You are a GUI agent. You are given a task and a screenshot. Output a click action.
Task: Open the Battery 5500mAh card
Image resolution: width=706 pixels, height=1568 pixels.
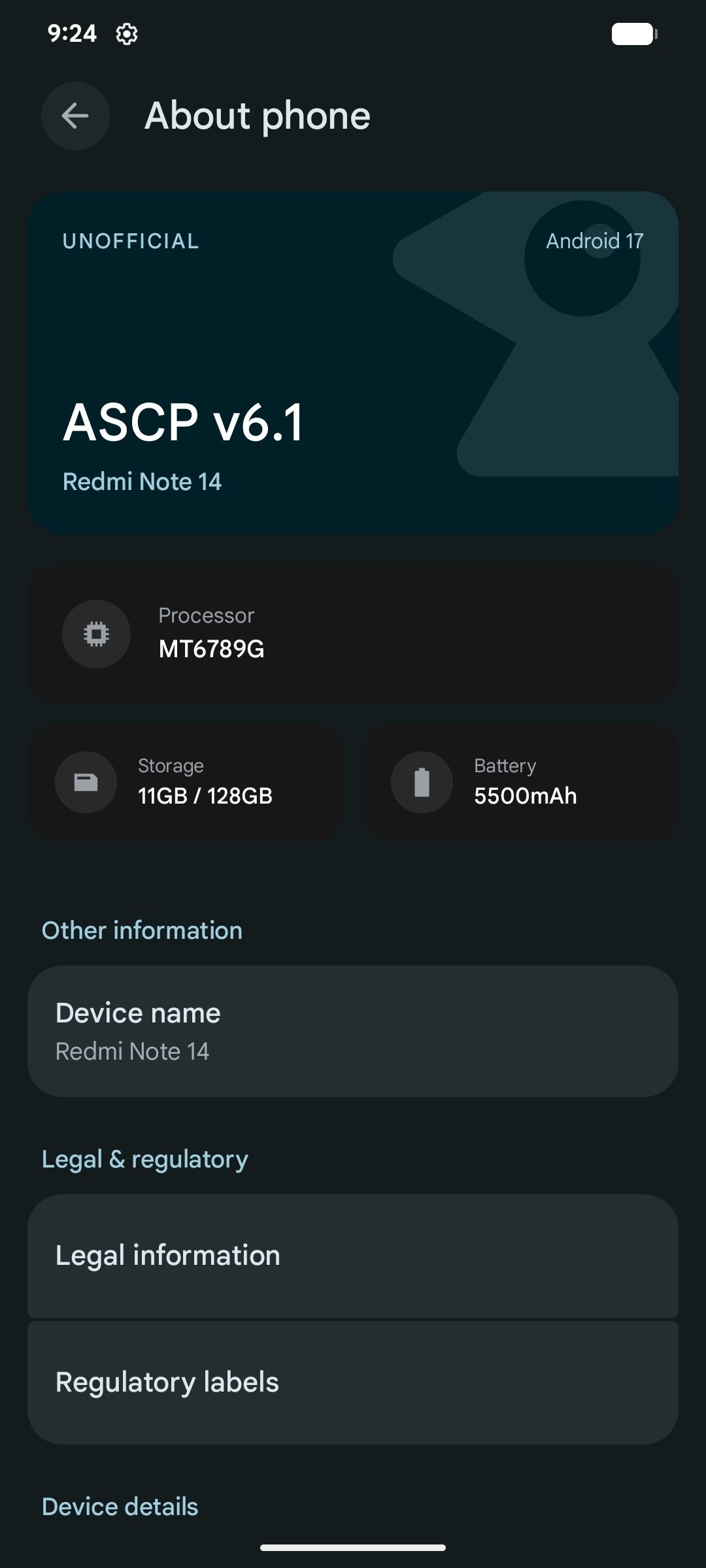coord(521,782)
